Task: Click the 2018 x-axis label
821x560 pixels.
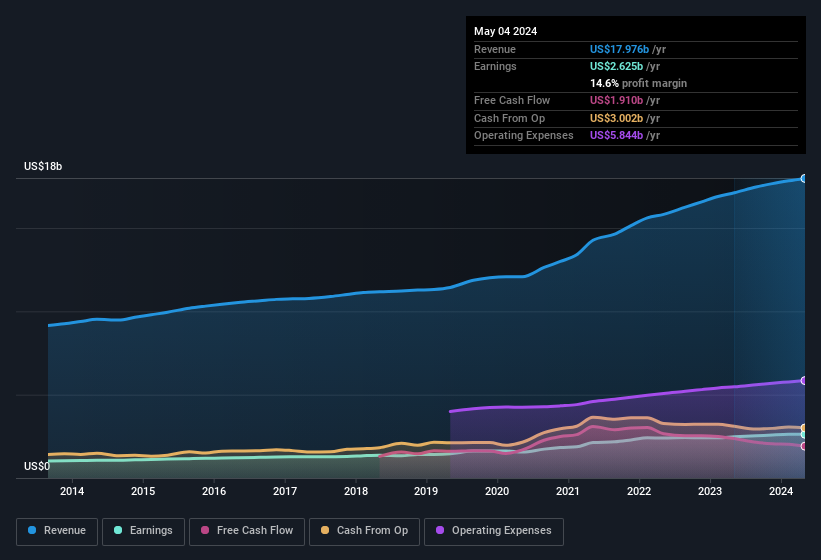Action: tap(356, 491)
